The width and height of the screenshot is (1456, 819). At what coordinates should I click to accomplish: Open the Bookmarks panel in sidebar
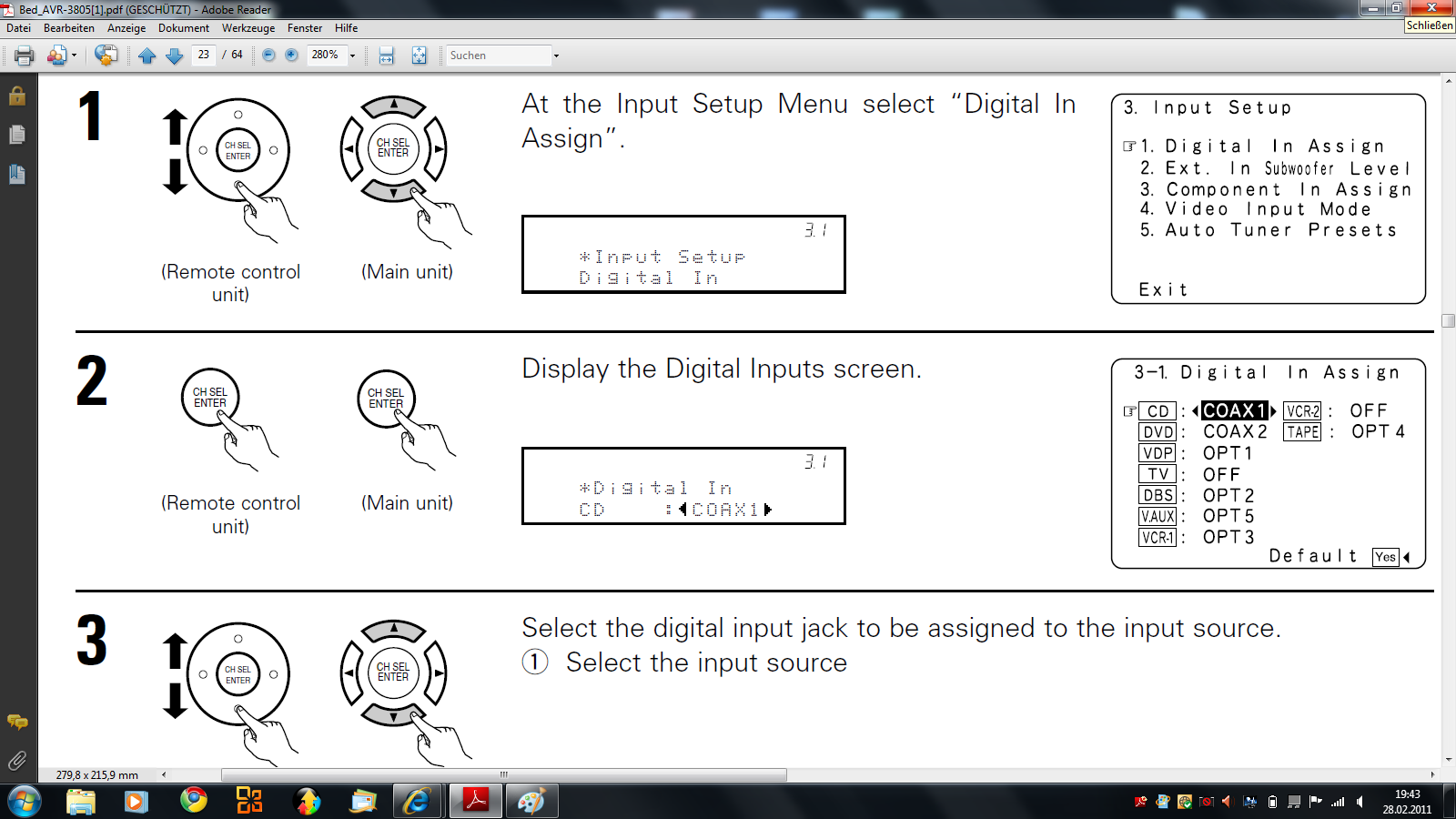pos(17,174)
